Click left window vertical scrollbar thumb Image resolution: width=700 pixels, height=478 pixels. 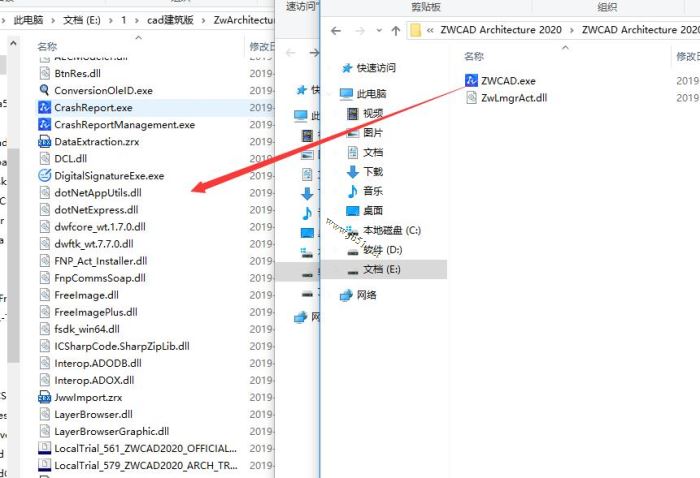[x=13, y=254]
